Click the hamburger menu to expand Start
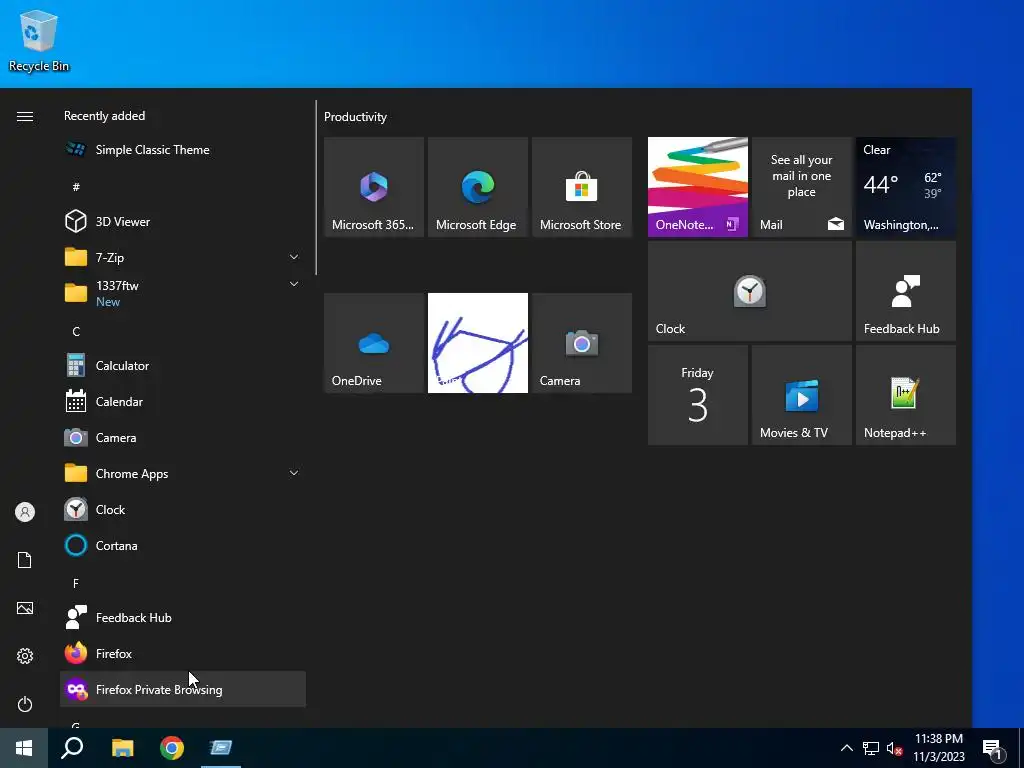 pyautogui.click(x=25, y=116)
